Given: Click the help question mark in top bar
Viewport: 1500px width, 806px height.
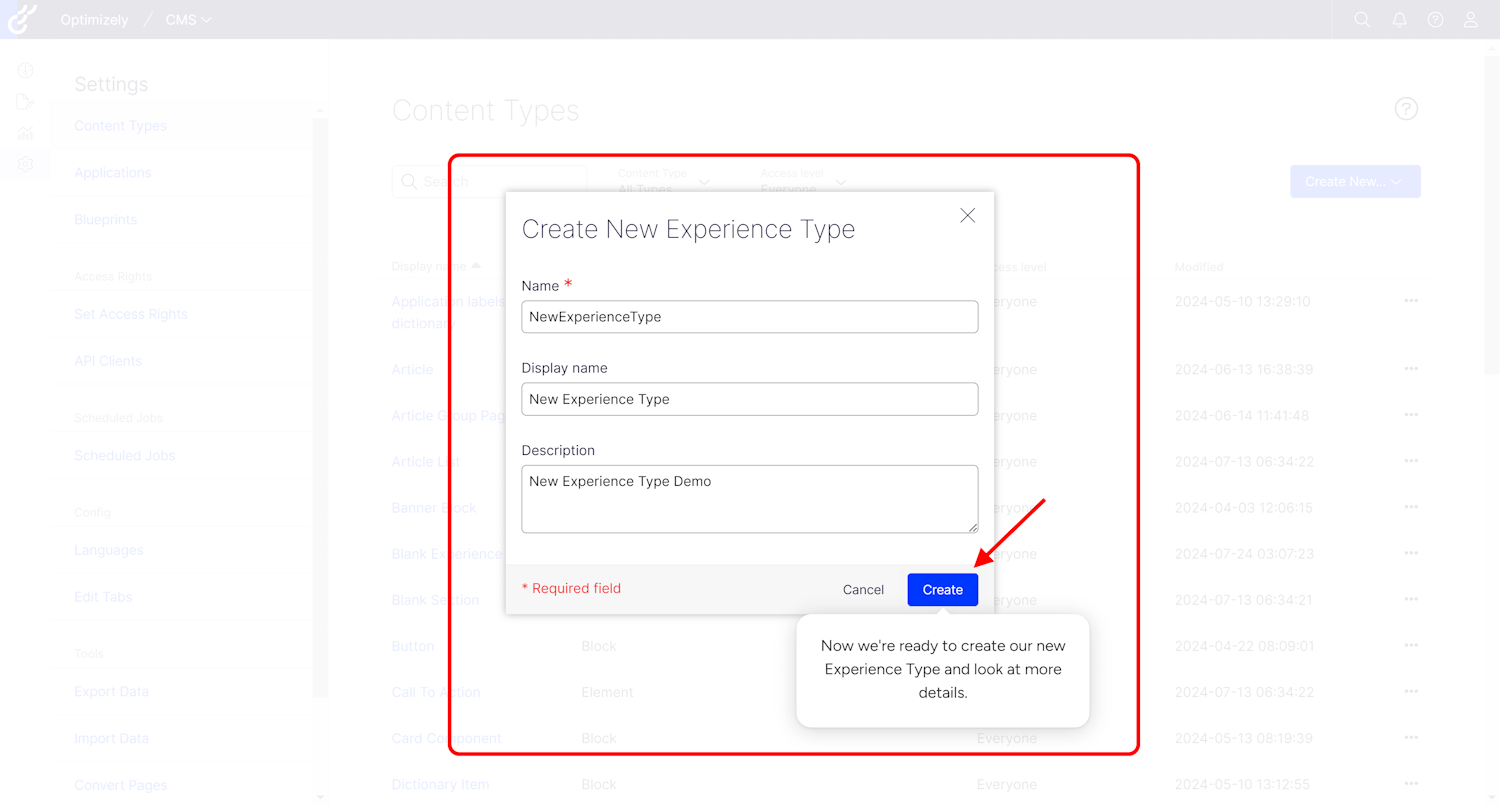Looking at the screenshot, I should [1435, 19].
